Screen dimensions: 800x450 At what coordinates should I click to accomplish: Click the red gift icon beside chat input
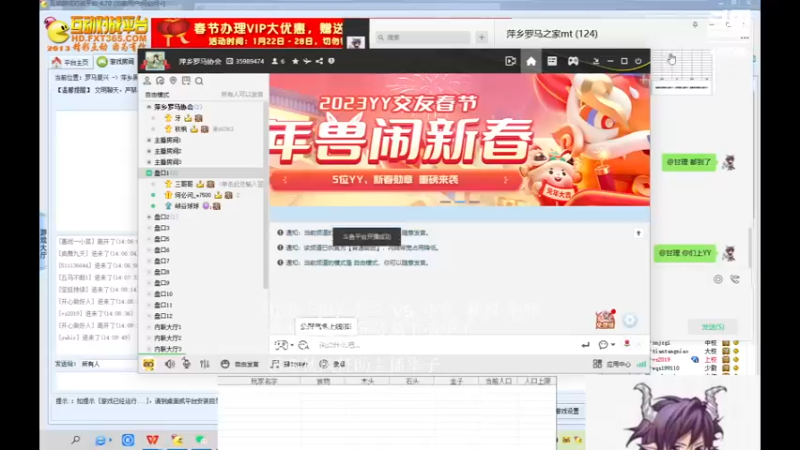pyautogui.click(x=627, y=344)
